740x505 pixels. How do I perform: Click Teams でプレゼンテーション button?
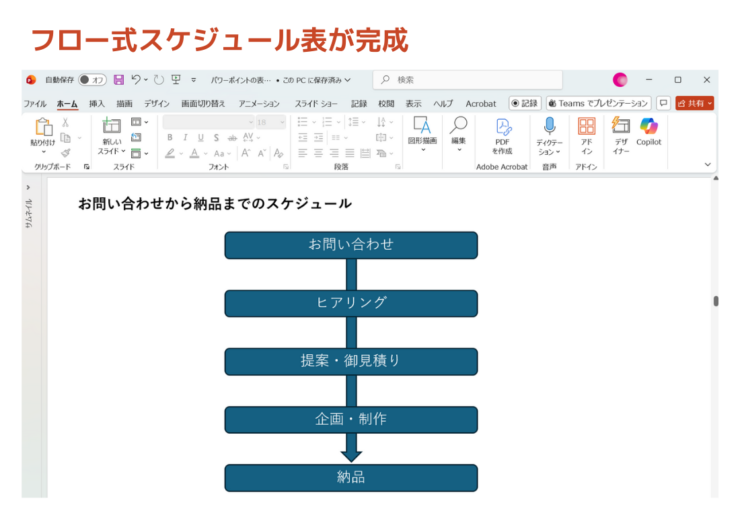pos(598,103)
